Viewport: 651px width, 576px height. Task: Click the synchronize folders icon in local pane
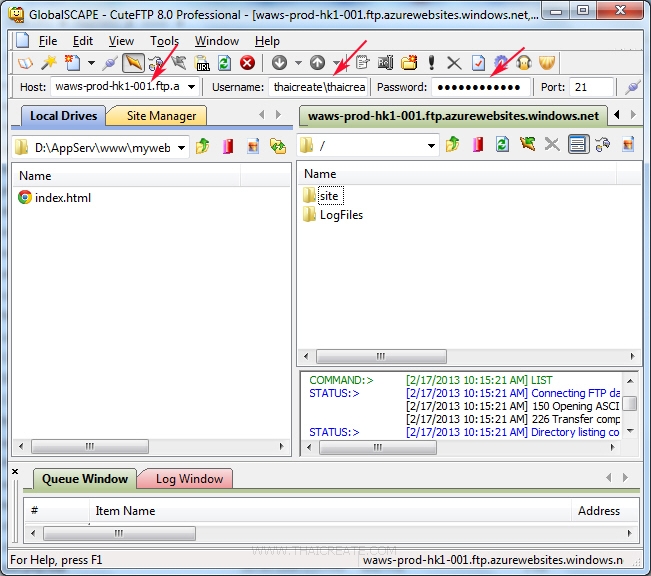(278, 146)
